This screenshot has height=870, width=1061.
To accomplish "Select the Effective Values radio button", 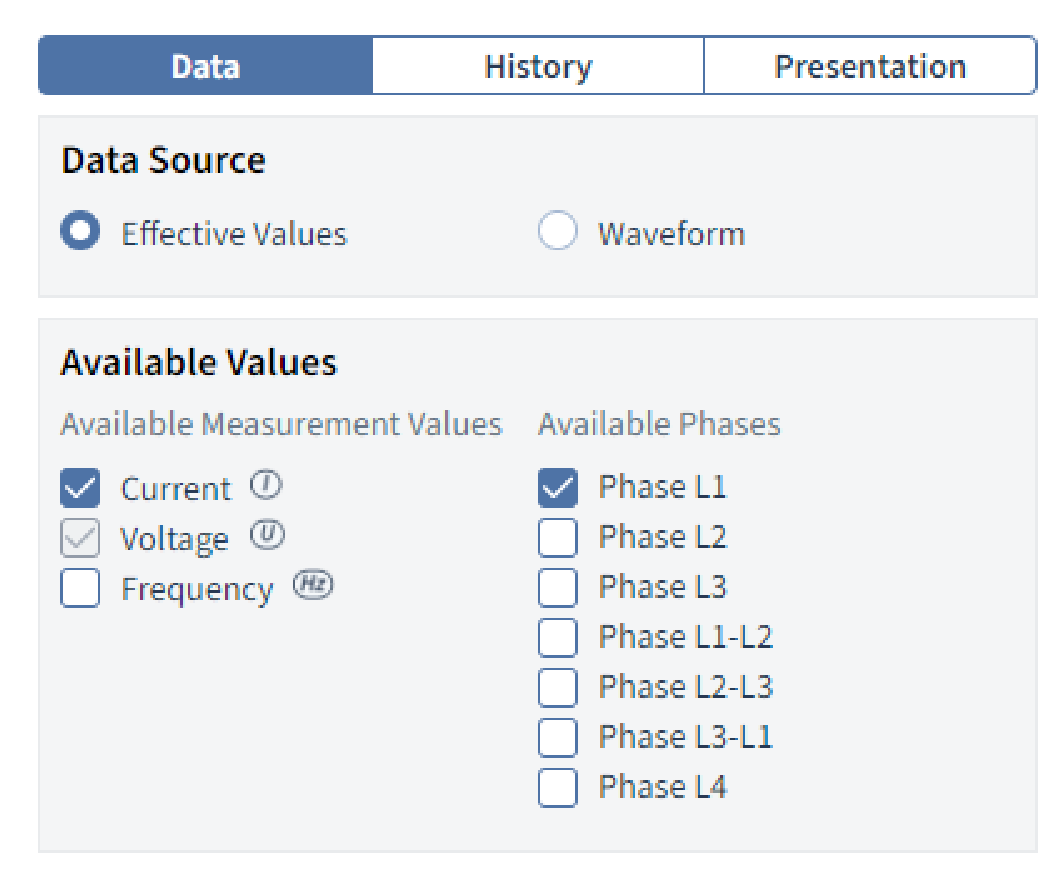I will point(80,232).
